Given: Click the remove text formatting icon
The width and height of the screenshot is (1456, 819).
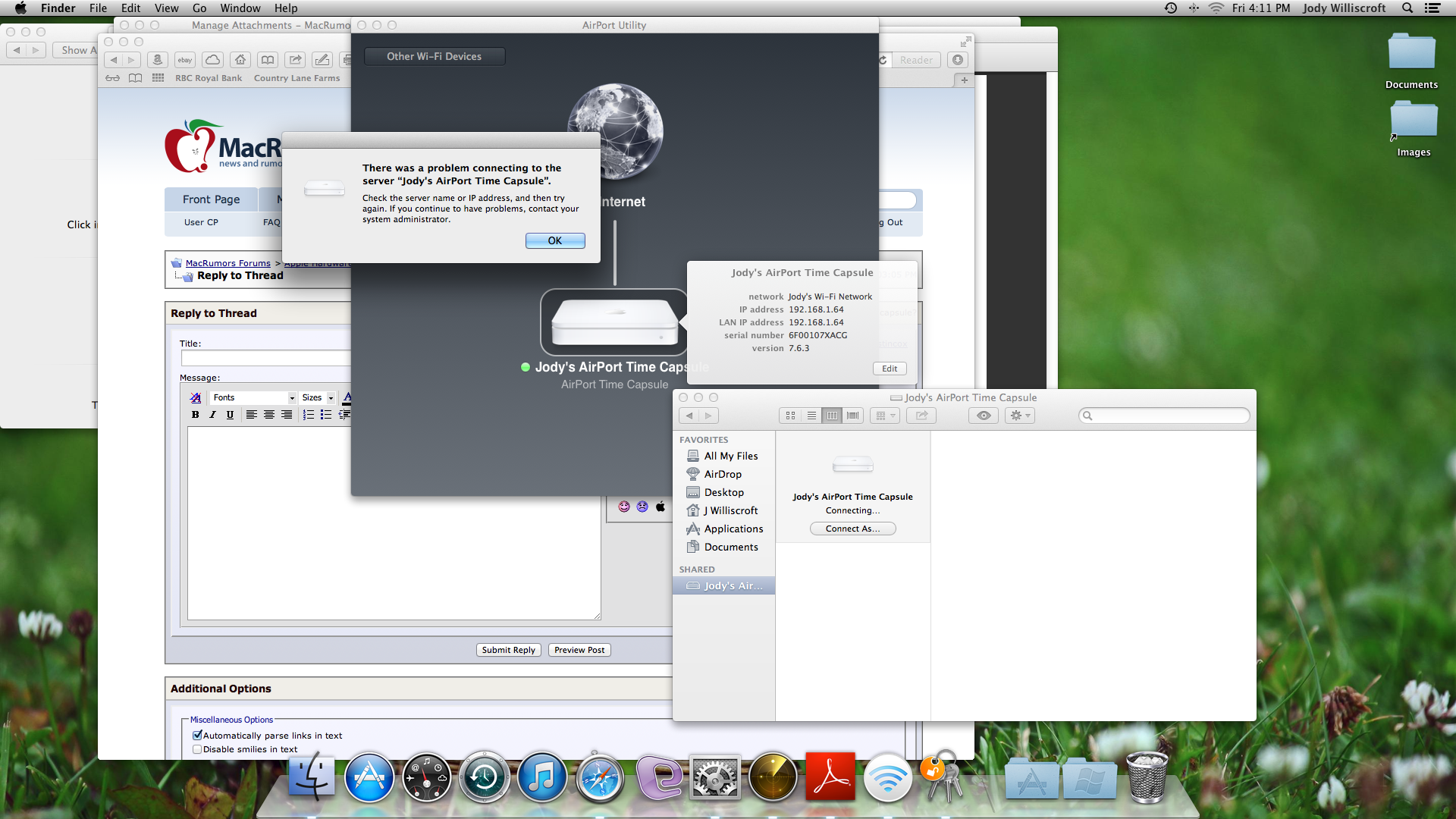Looking at the screenshot, I should pyautogui.click(x=195, y=397).
